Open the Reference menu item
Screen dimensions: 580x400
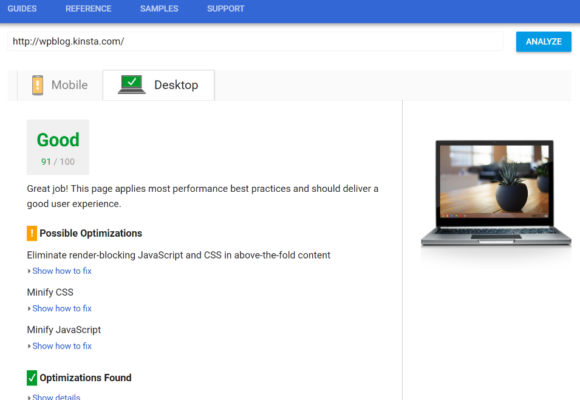pyautogui.click(x=88, y=9)
